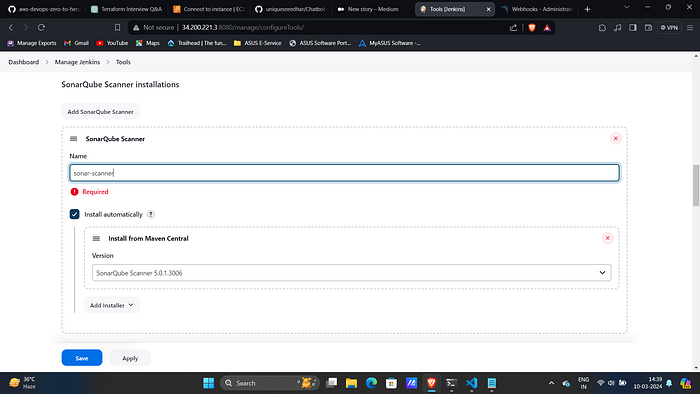Open Maps bookmark
The height and width of the screenshot is (394, 700).
coord(148,43)
